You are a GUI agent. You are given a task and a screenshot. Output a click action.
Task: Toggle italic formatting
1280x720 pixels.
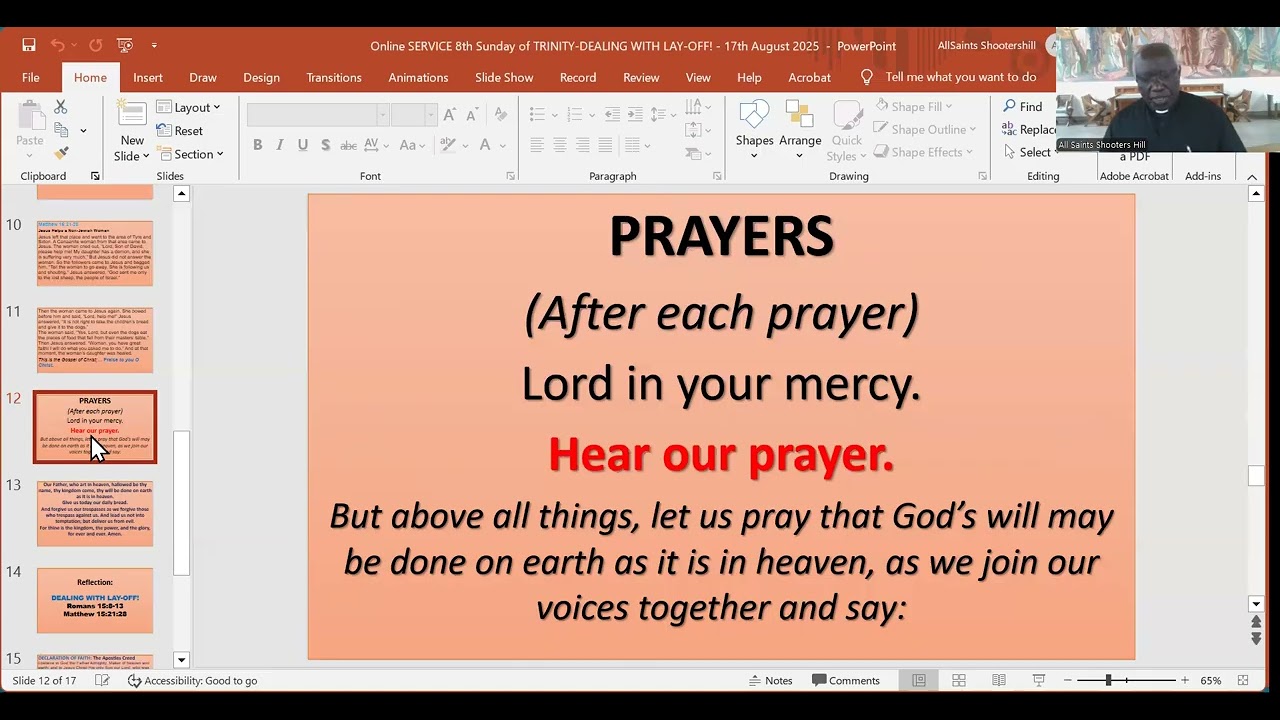point(280,145)
